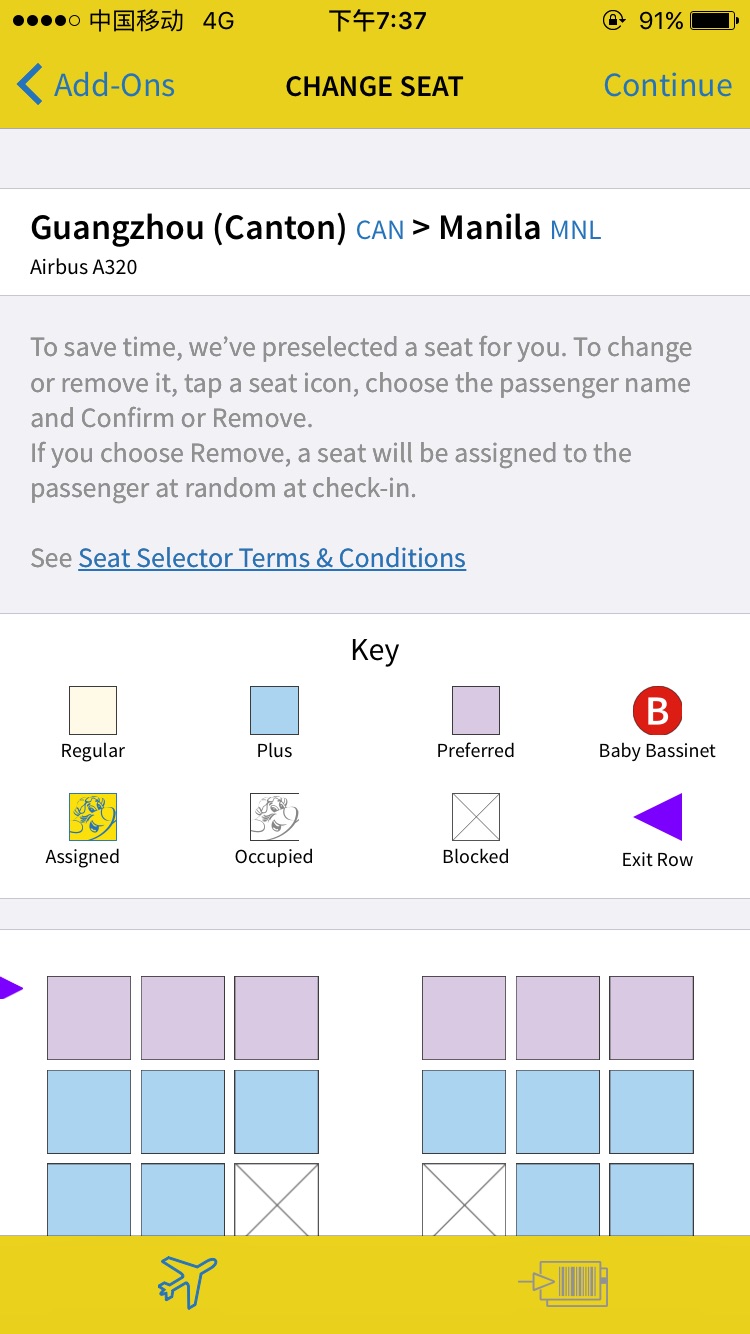Open Seat Selector Terms & Conditions link
Image resolution: width=750 pixels, height=1334 pixels.
point(272,558)
